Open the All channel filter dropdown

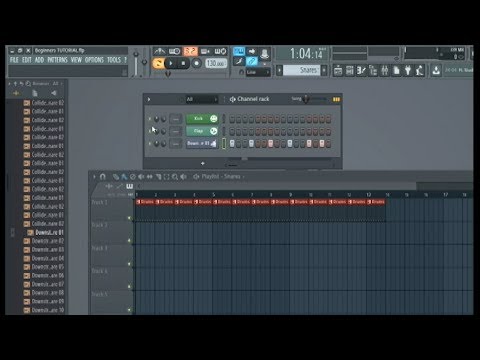(x=201, y=99)
